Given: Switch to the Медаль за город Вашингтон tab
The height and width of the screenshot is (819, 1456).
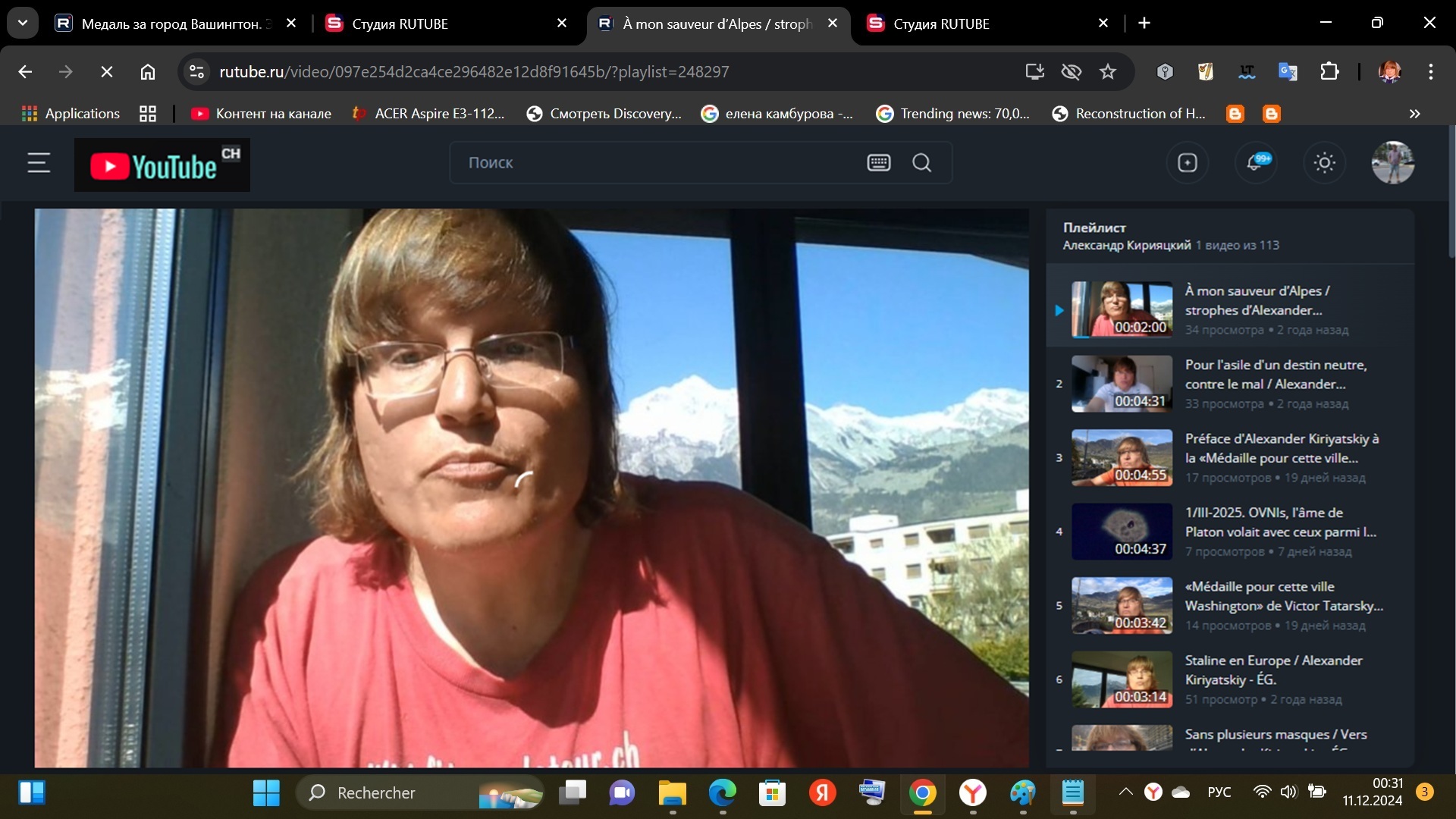Looking at the screenshot, I should (x=174, y=24).
